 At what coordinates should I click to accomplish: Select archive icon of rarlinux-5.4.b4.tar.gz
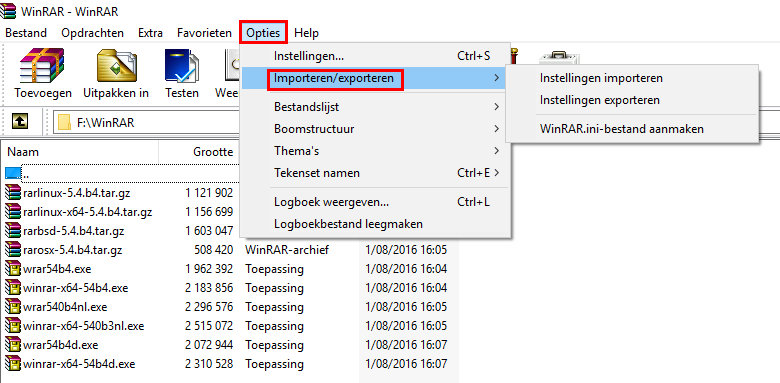tap(13, 192)
